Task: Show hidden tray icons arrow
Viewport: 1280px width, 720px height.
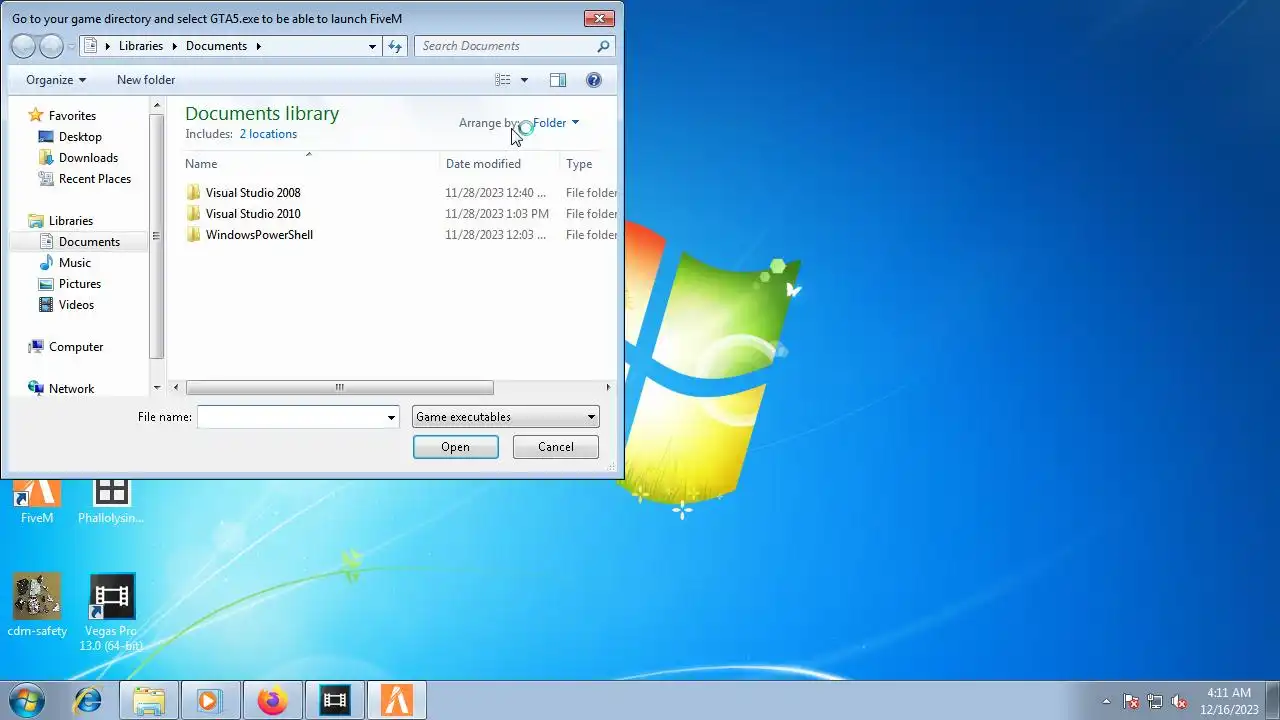Action: point(1106,702)
